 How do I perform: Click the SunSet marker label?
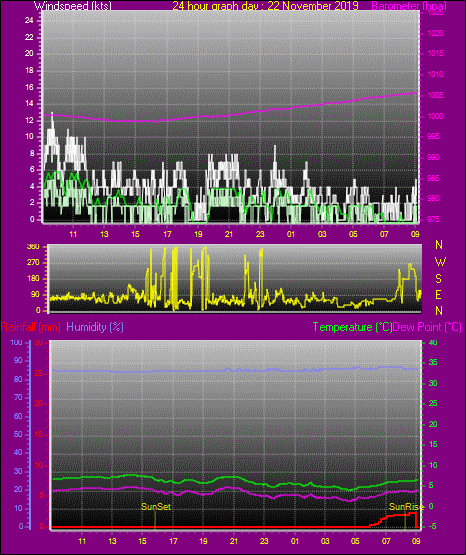click(156, 507)
